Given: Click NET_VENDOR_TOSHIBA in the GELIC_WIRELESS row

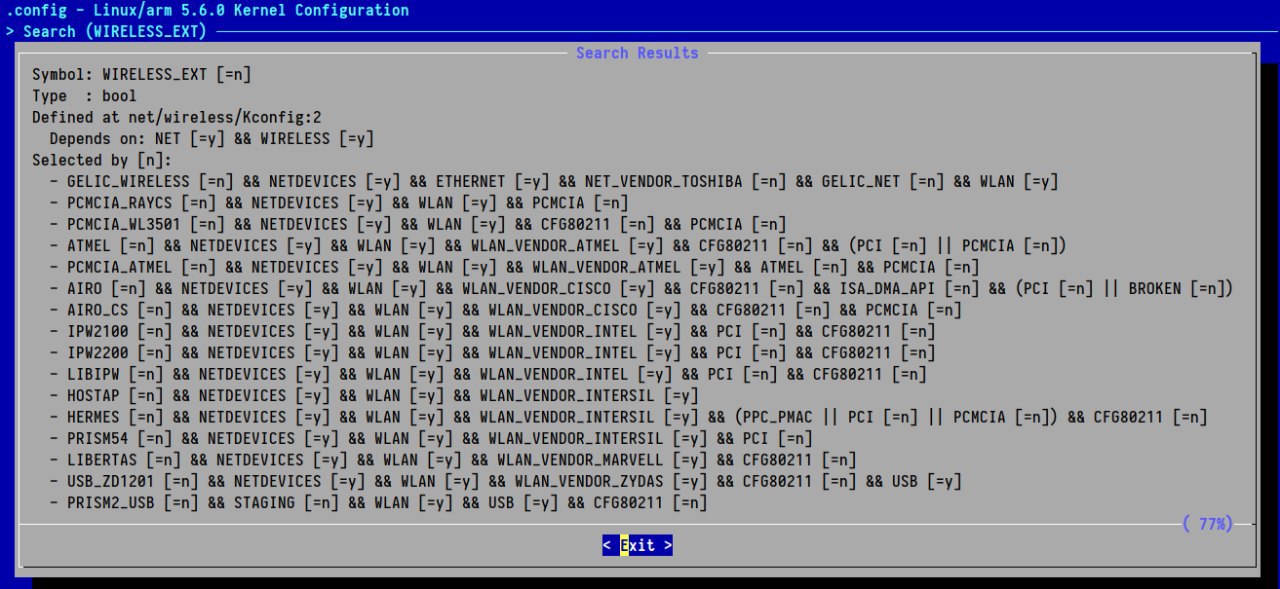Looking at the screenshot, I should coord(664,182).
